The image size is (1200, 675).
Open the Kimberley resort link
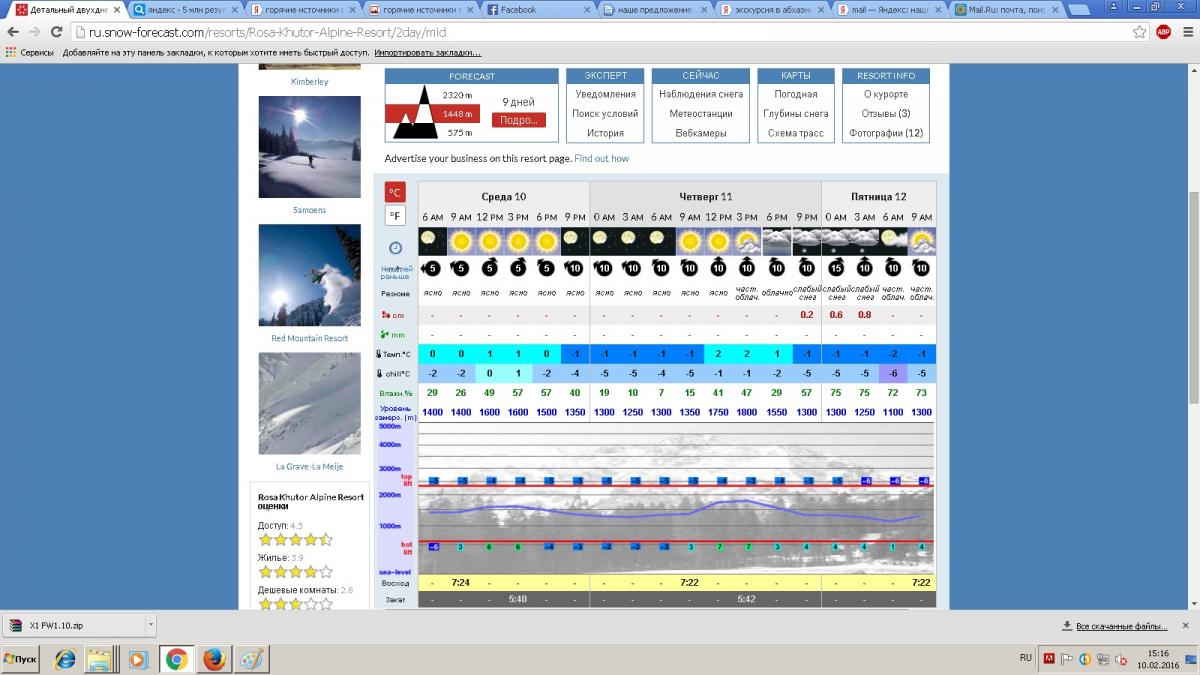pyautogui.click(x=309, y=82)
